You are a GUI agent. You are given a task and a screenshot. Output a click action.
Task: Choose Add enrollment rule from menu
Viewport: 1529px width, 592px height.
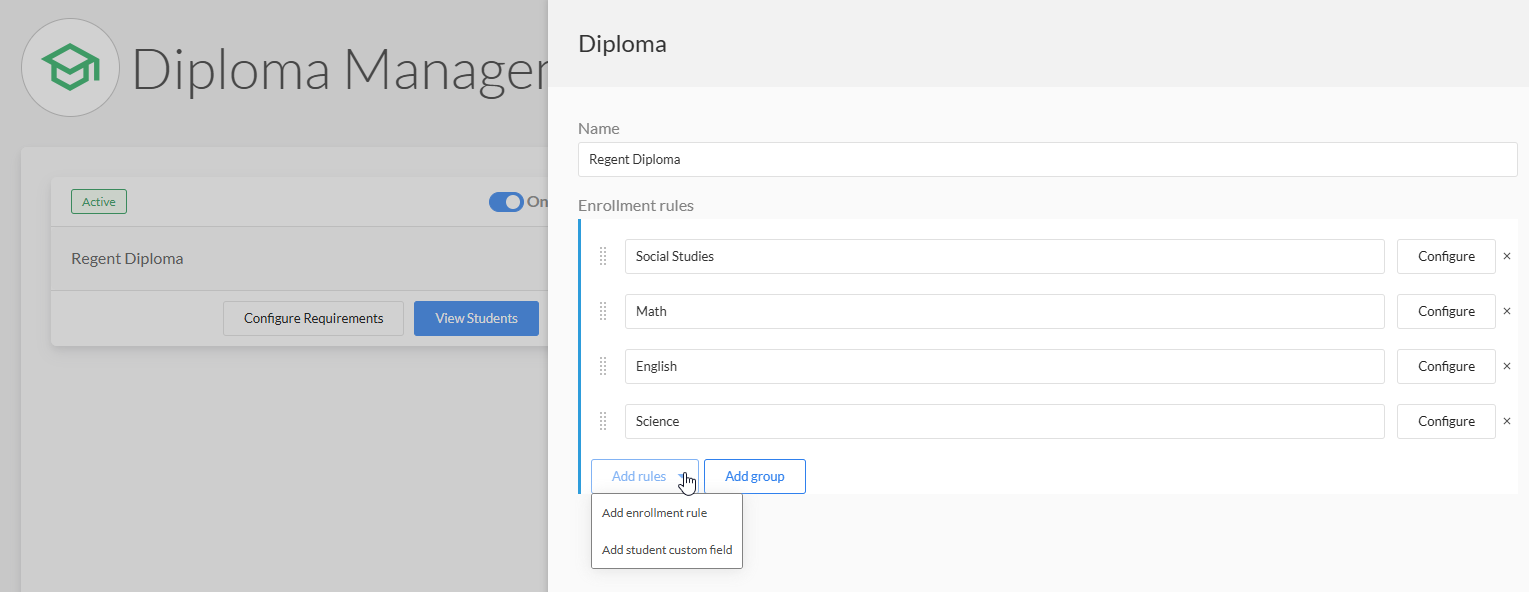point(655,513)
